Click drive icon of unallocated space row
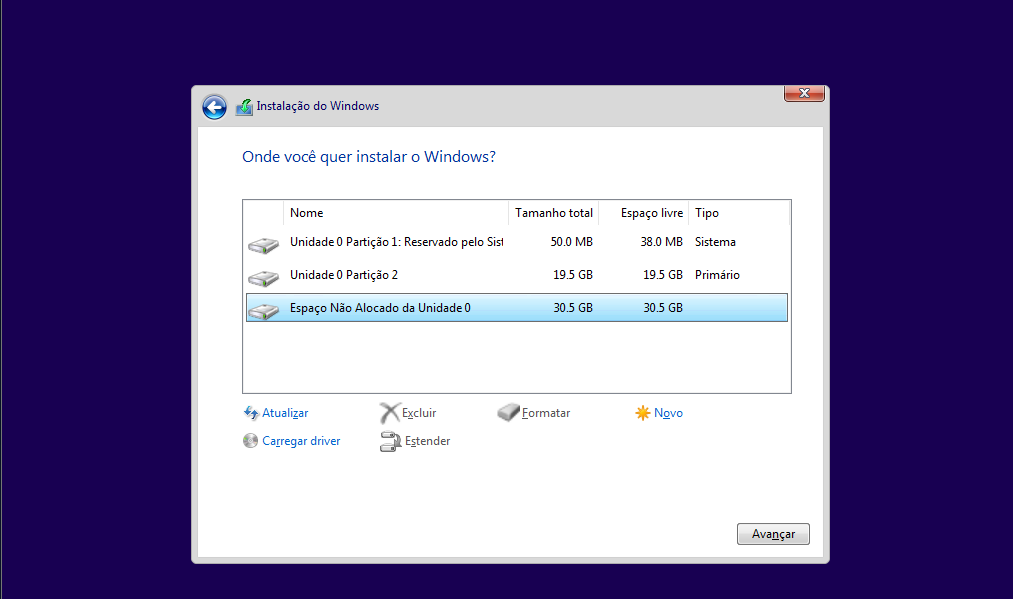Screen dimensions: 1013x599 click(x=264, y=311)
